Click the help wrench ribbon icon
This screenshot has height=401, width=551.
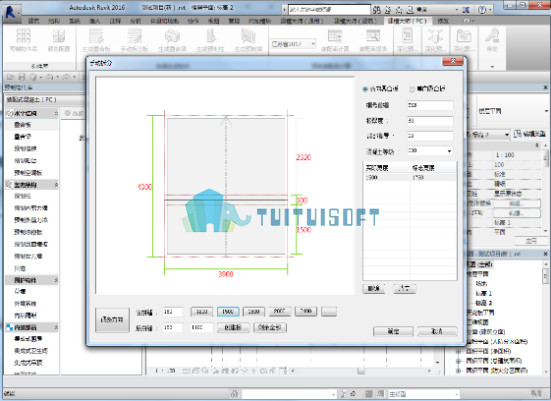coord(492,40)
